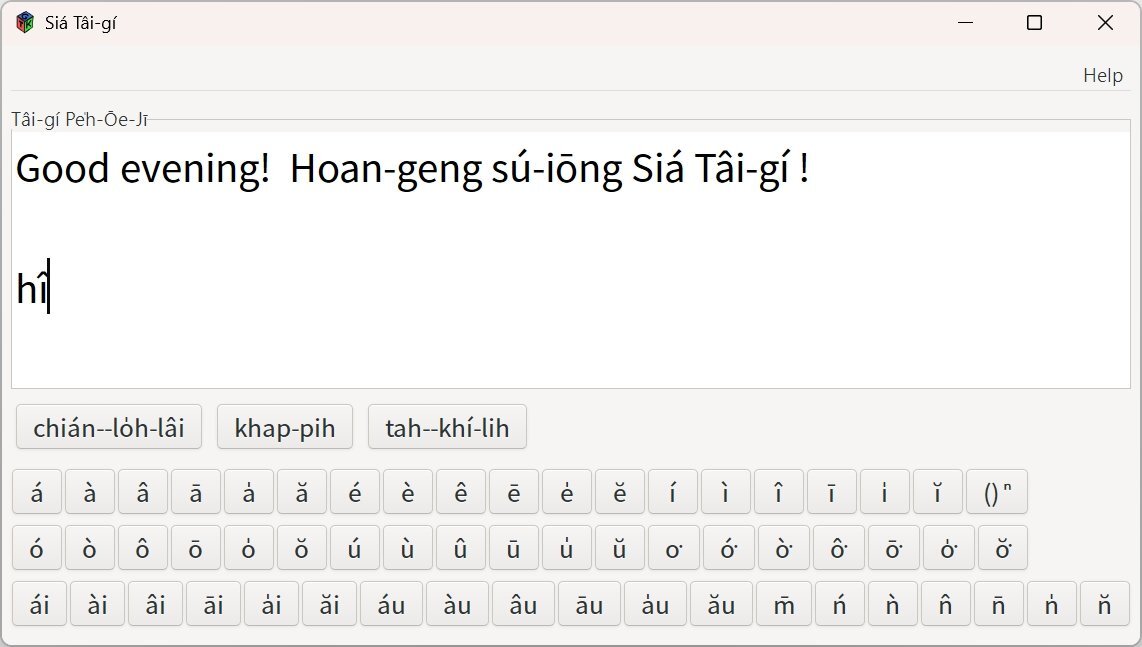Open the Help menu
Image resolution: width=1142 pixels, height=647 pixels.
pyautogui.click(x=1102, y=76)
